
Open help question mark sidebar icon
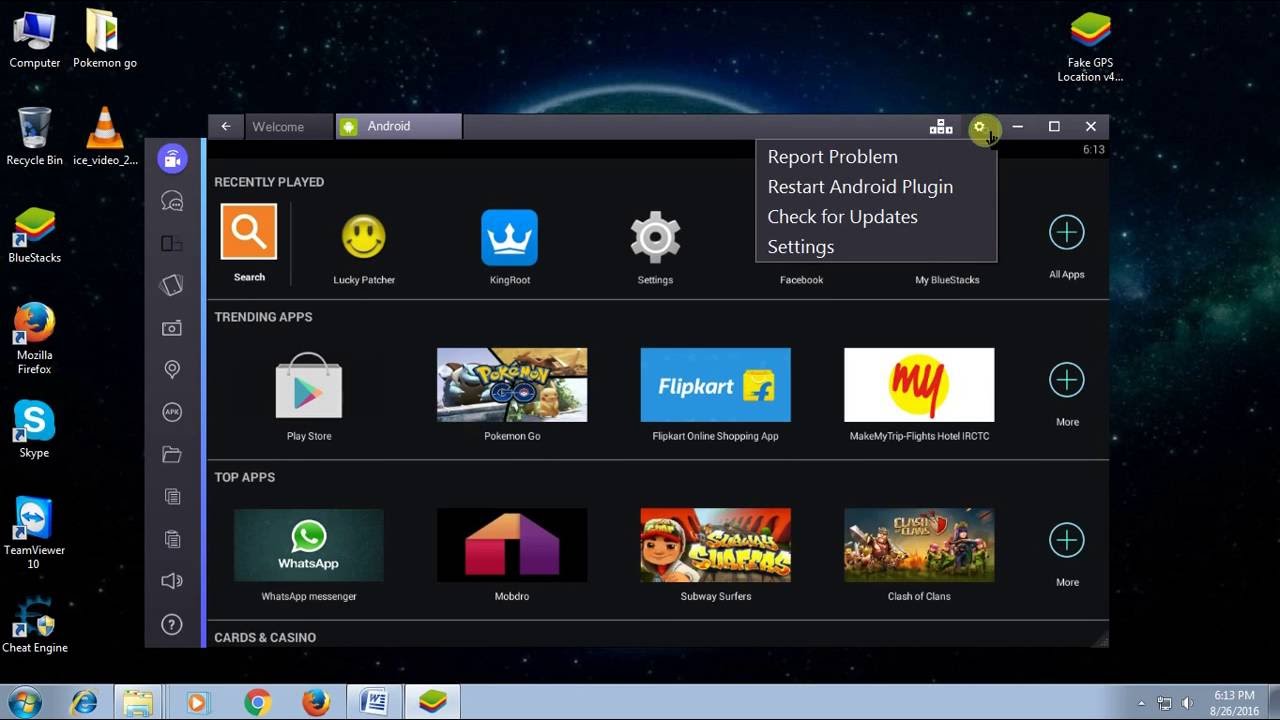(x=172, y=625)
